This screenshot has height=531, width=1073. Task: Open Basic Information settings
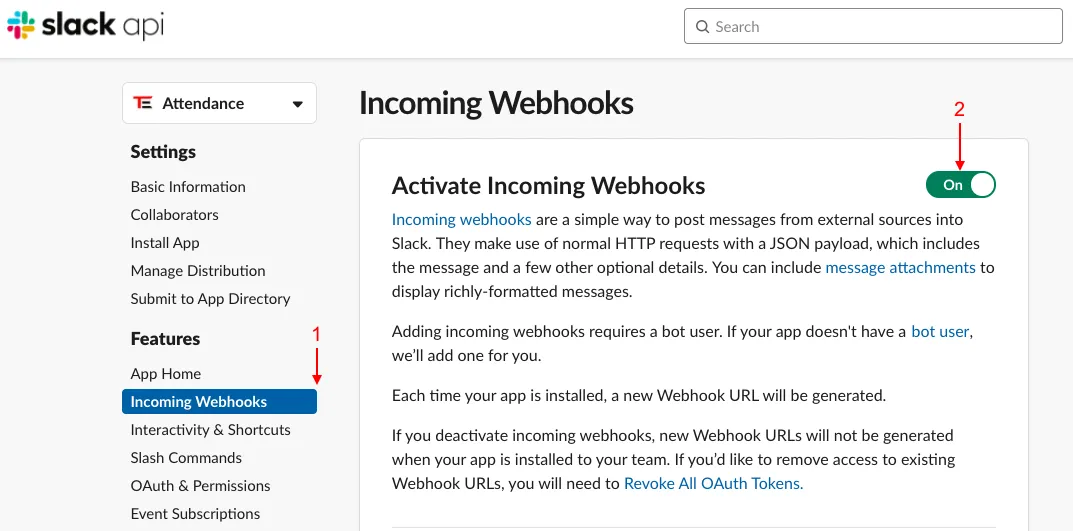(188, 187)
